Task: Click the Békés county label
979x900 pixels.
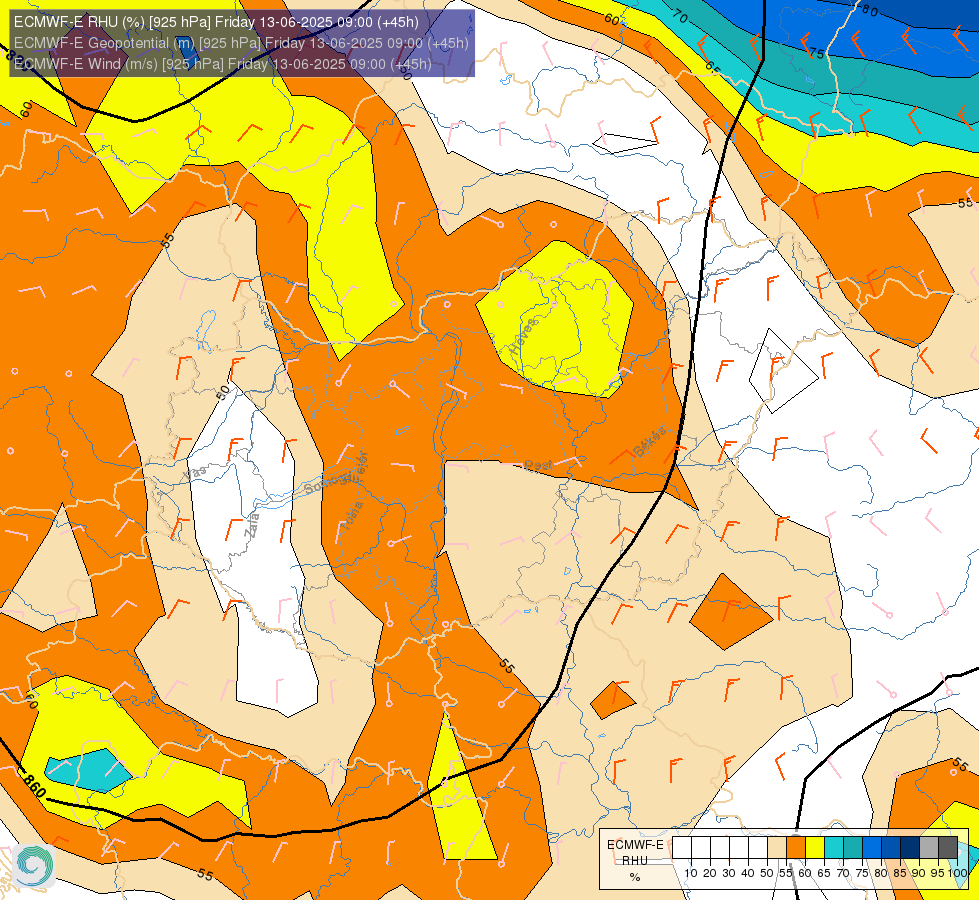Action: (x=649, y=442)
